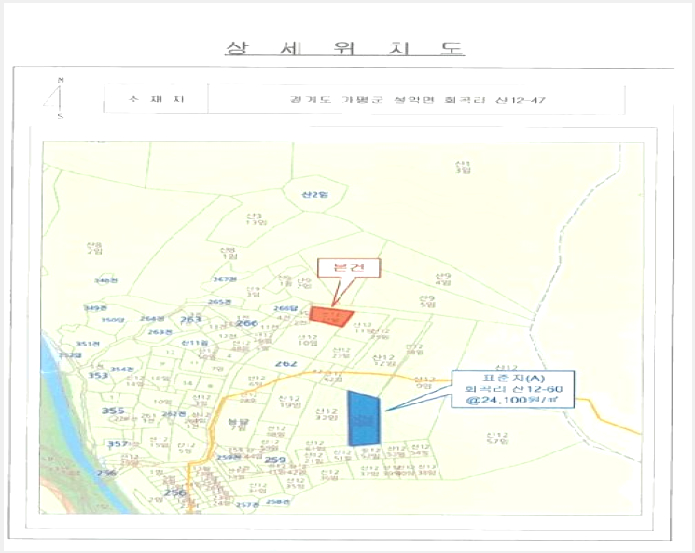Click the 257전 parcel label
The image size is (695, 553).
coord(247,505)
